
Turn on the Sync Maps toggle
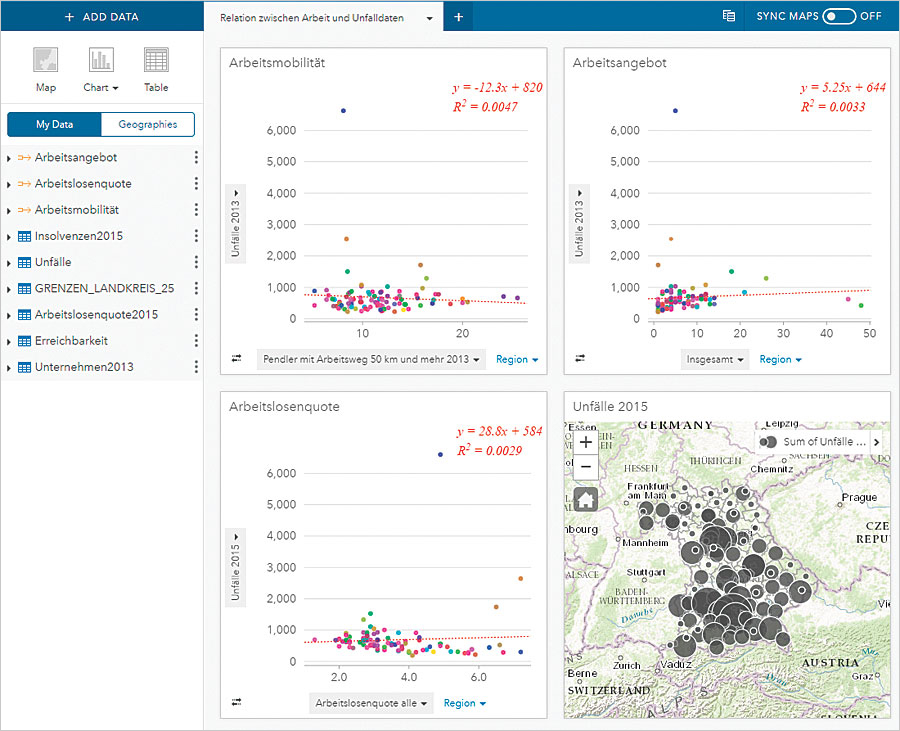click(838, 16)
